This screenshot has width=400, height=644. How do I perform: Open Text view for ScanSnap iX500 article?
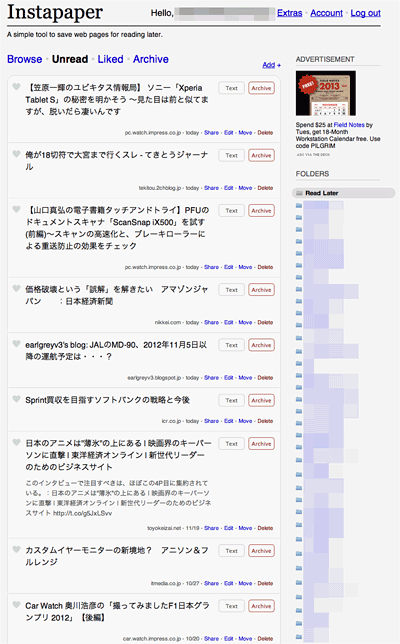(232, 211)
